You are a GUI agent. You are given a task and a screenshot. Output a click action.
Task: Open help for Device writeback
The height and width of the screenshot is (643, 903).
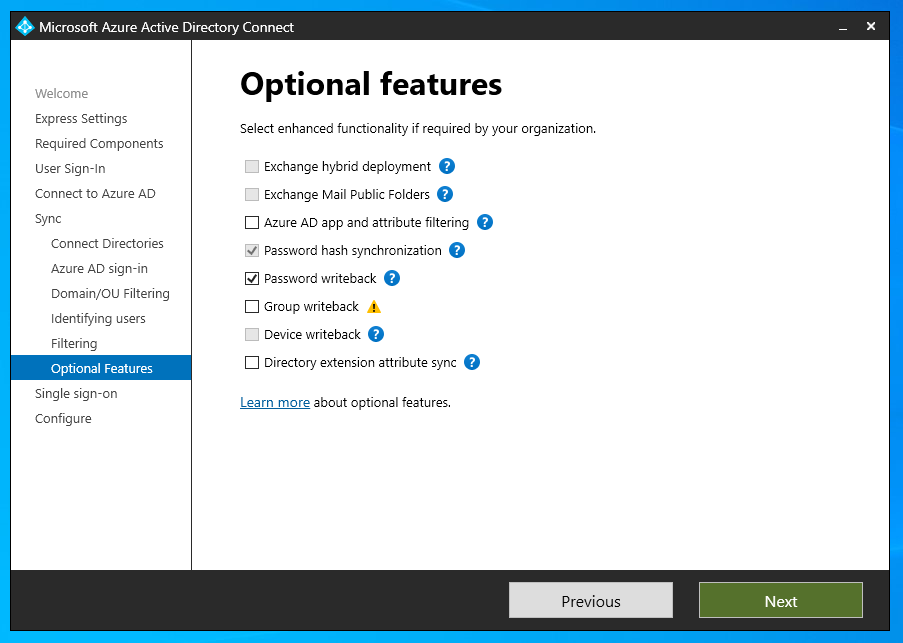pyautogui.click(x=376, y=334)
